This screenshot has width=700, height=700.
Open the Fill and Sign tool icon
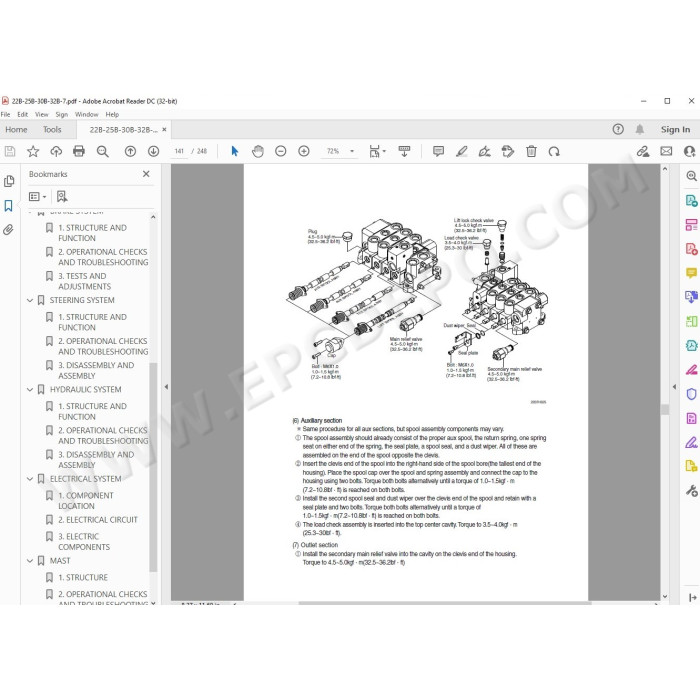[x=691, y=442]
